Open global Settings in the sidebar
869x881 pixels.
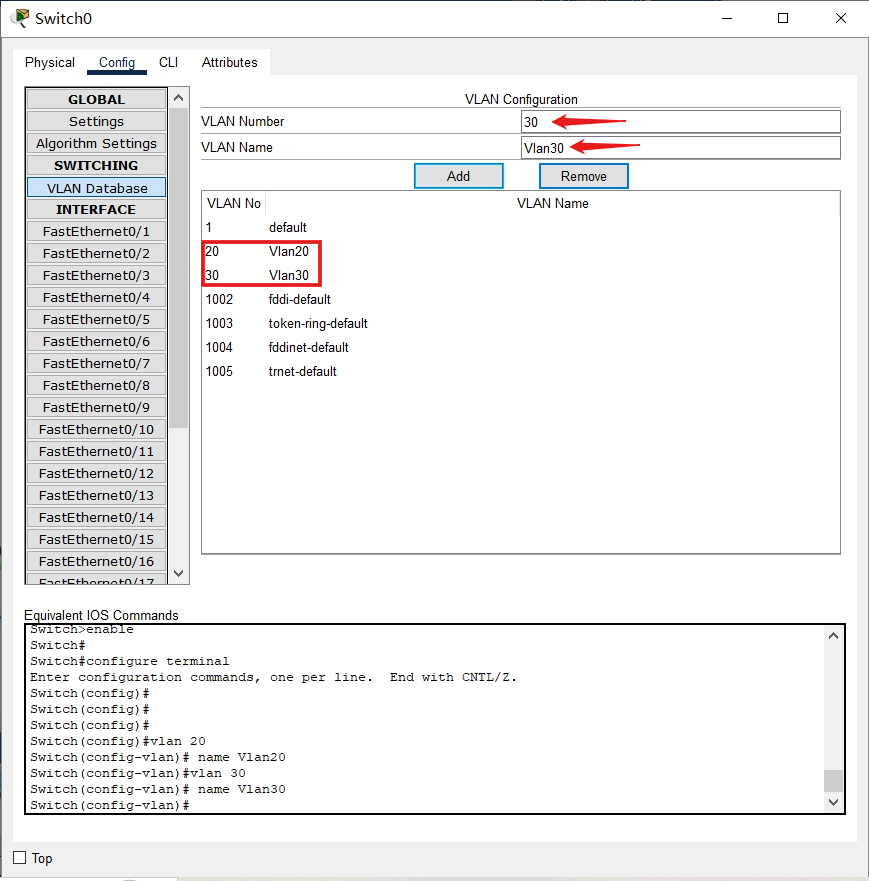click(x=96, y=121)
